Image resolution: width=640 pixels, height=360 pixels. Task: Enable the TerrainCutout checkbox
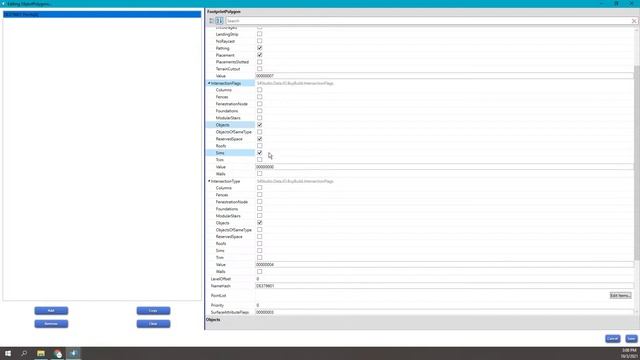260,69
